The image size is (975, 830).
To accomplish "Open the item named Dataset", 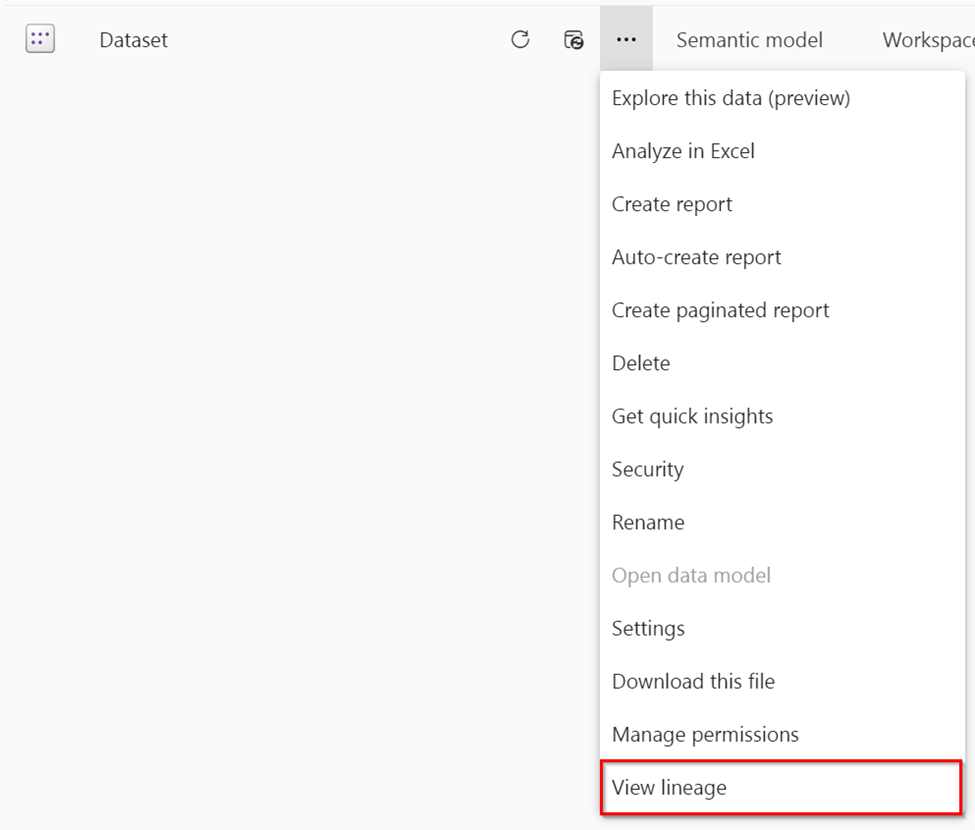I will (x=133, y=40).
